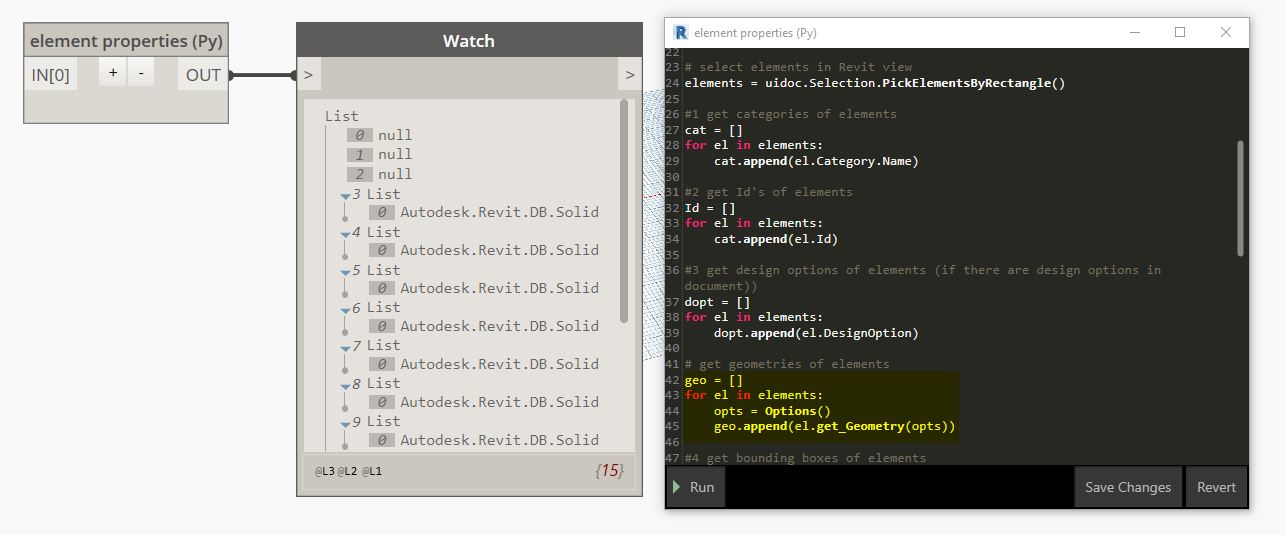This screenshot has height=535, width=1286.
Task: Click the root List label in Watch
Action: pyautogui.click(x=342, y=116)
